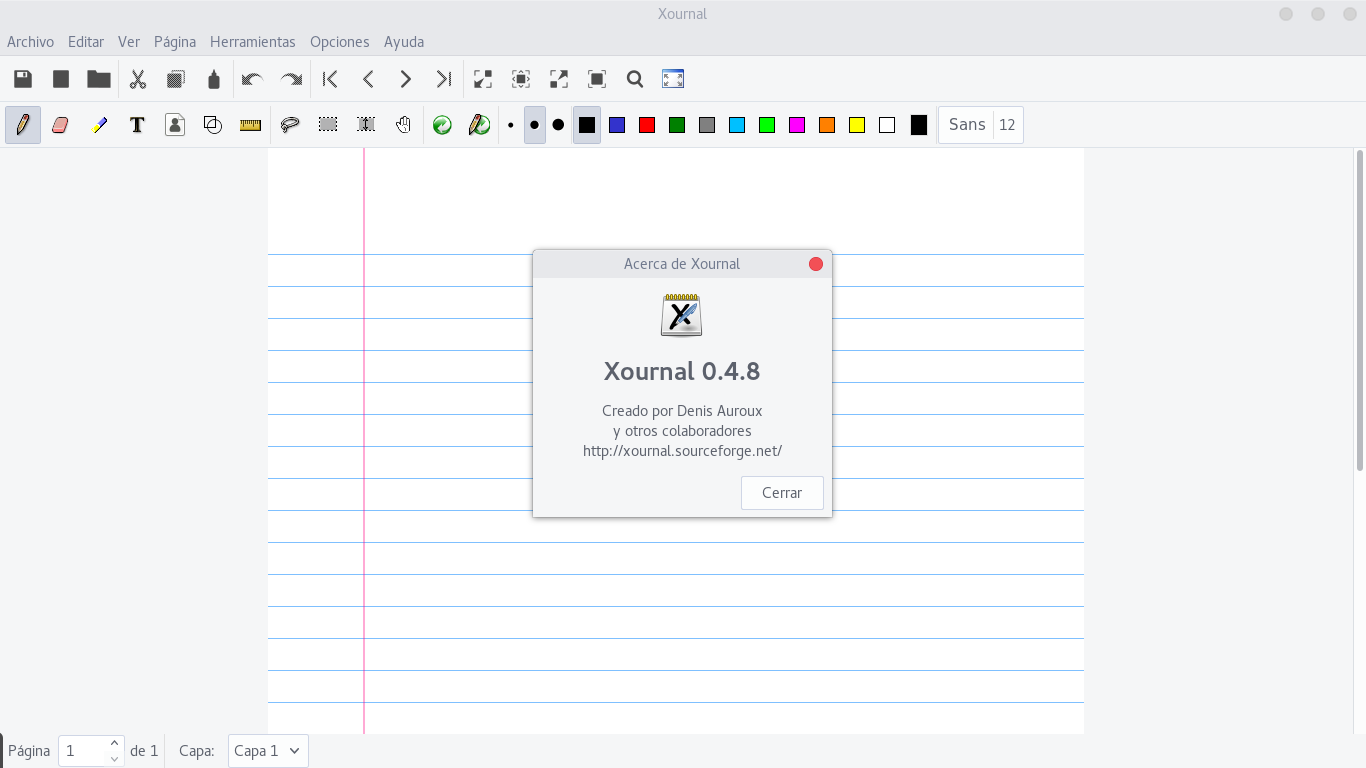Screen dimensions: 1366x768
Task: Select the gray color swatch
Action: click(x=707, y=125)
